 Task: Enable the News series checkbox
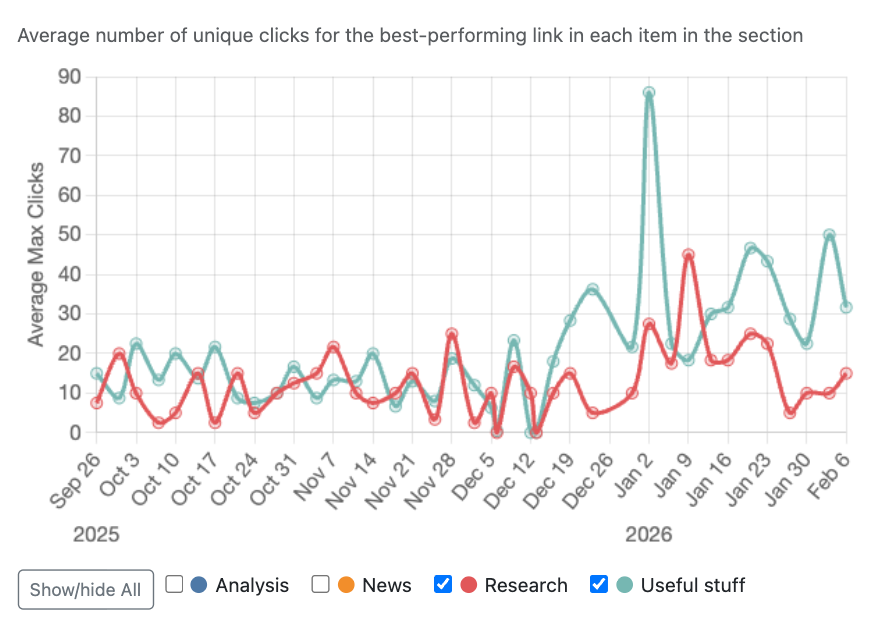[x=321, y=583]
